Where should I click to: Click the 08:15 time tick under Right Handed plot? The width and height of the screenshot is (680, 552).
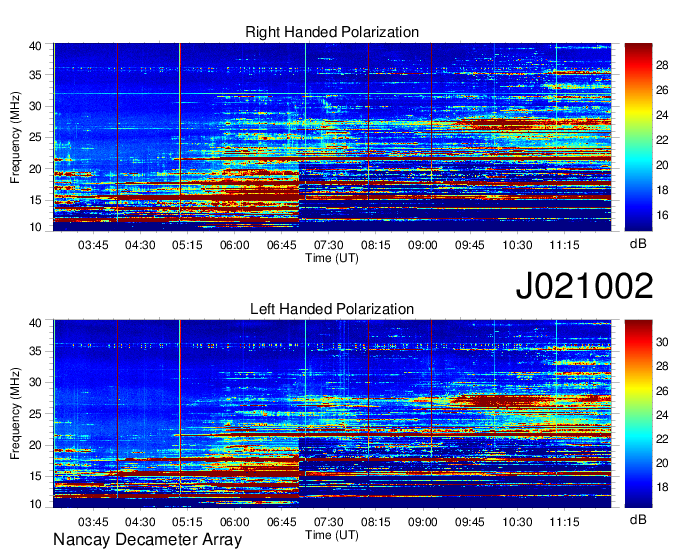(376, 245)
